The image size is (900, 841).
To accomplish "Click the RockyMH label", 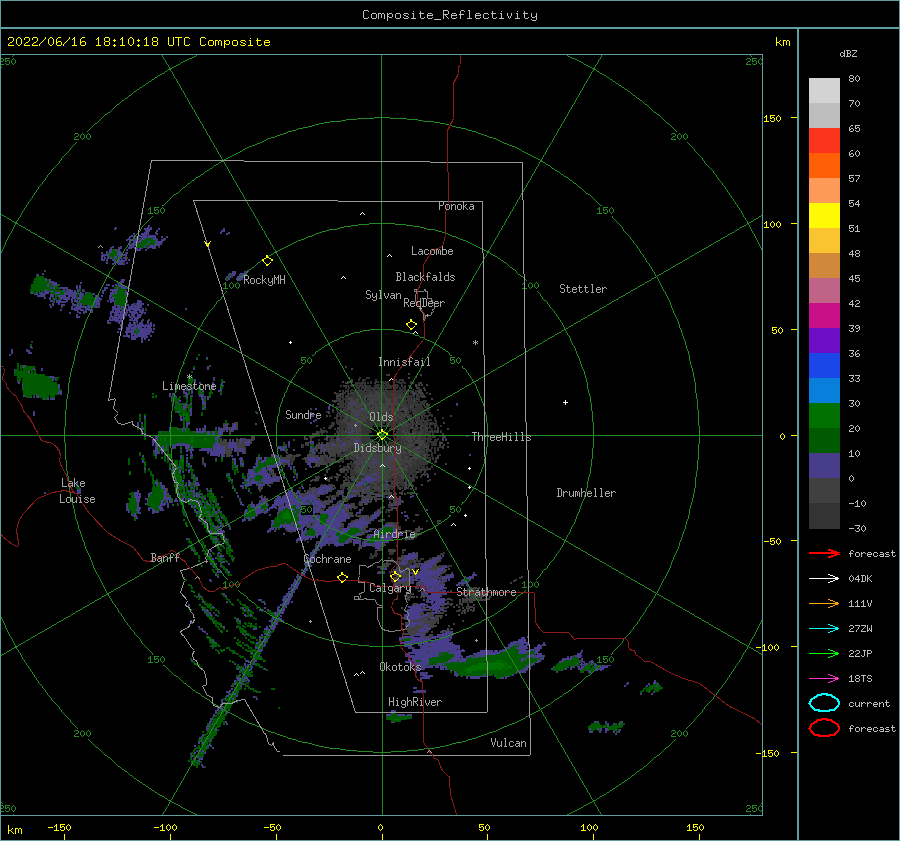I will tap(264, 280).
